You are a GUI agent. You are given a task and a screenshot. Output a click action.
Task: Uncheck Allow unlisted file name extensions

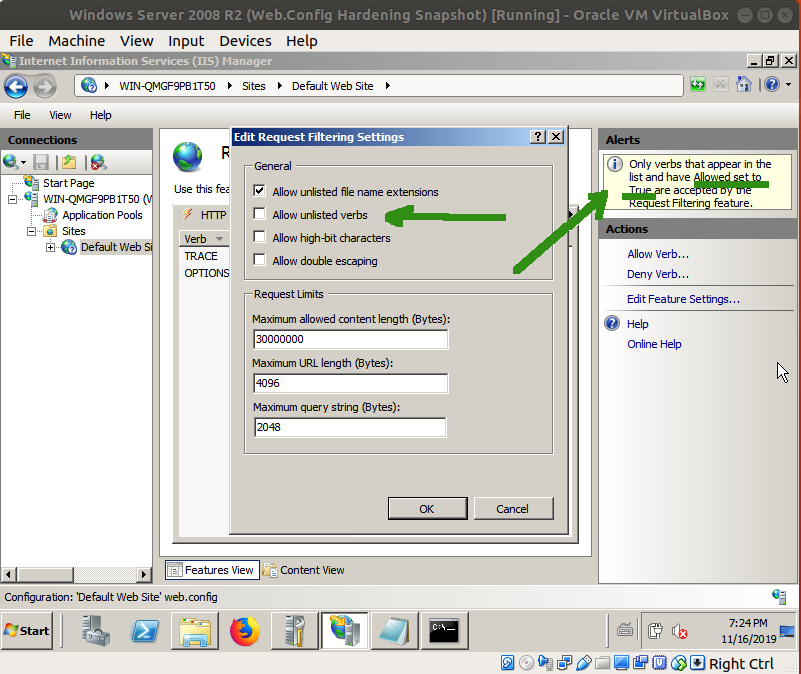point(260,191)
